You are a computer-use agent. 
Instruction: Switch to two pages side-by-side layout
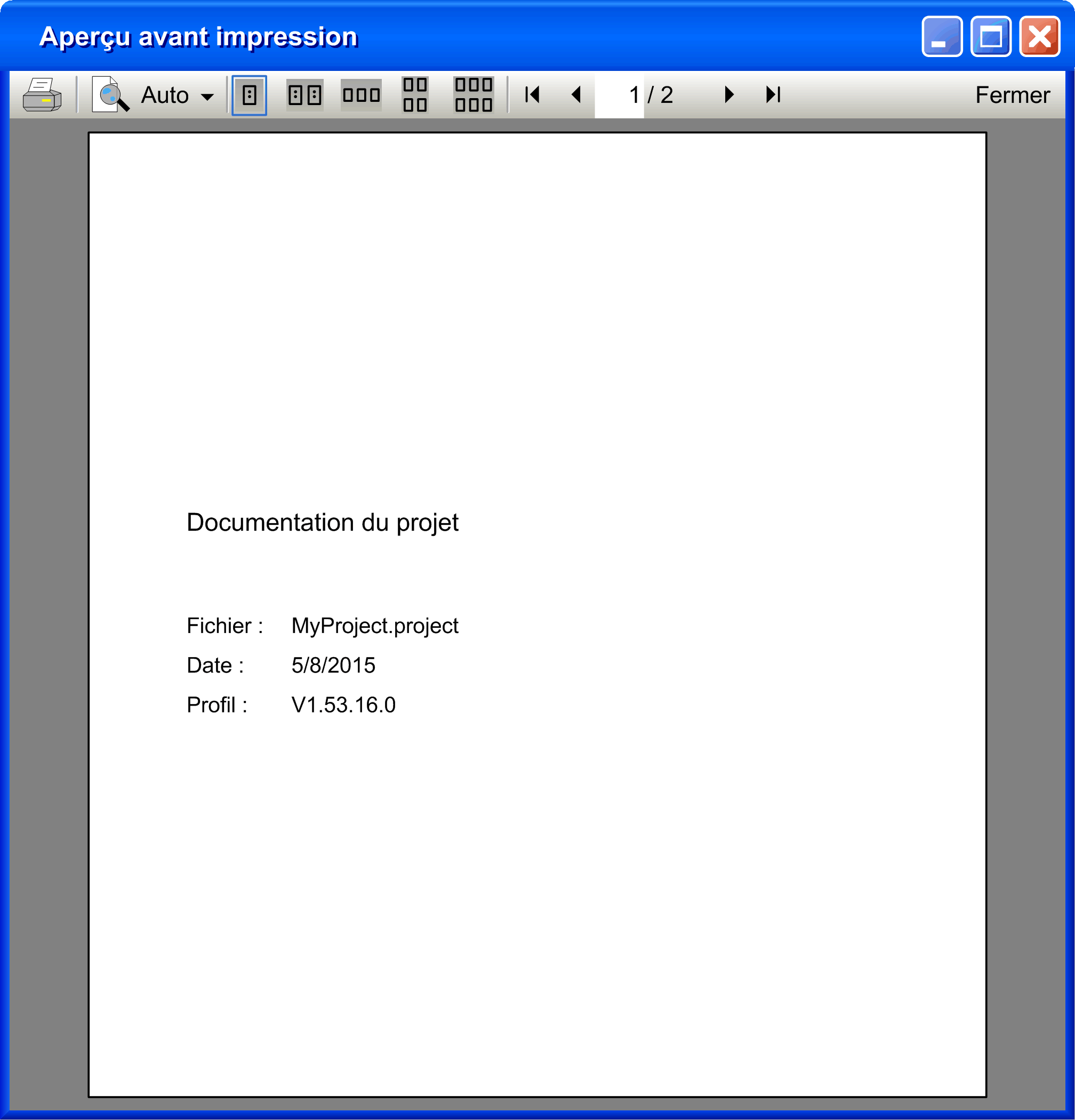coord(305,95)
